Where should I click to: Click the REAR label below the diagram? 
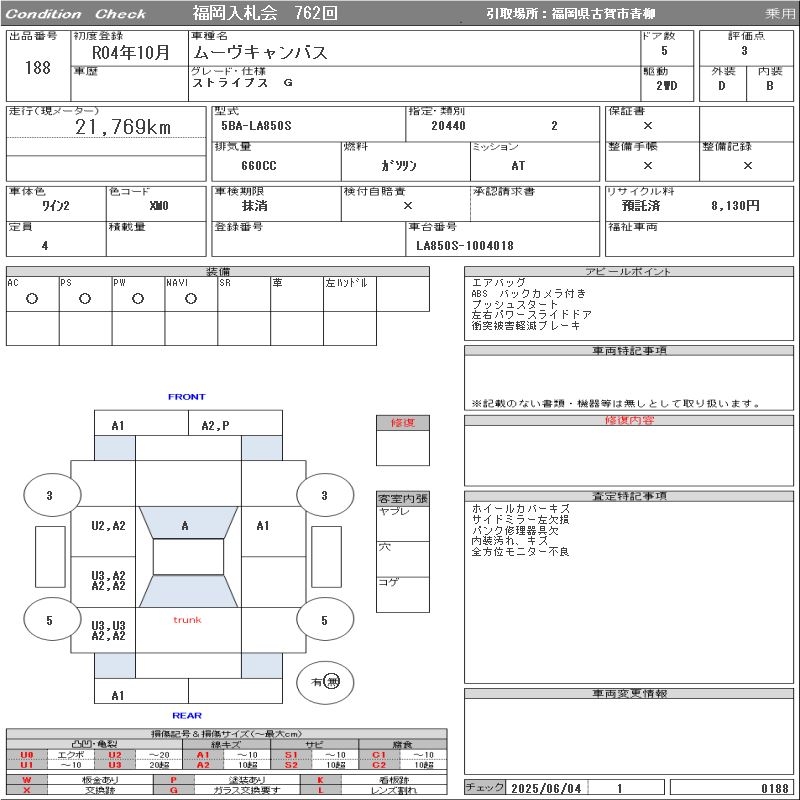pos(187,715)
